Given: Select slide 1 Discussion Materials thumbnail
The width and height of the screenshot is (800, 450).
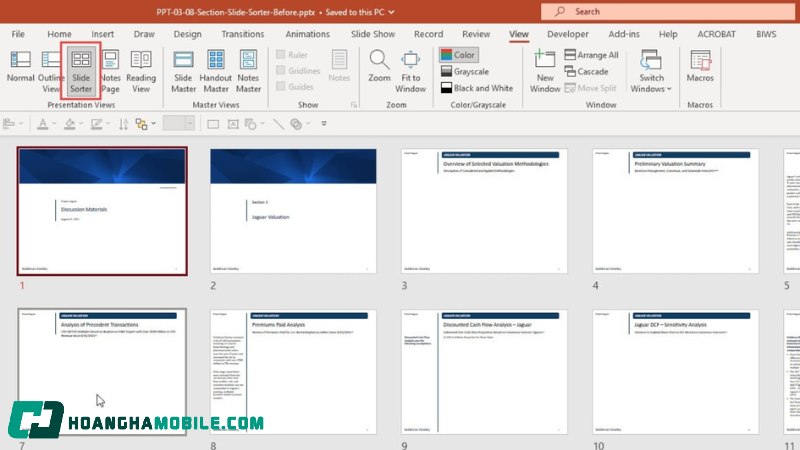Looking at the screenshot, I should coord(102,211).
